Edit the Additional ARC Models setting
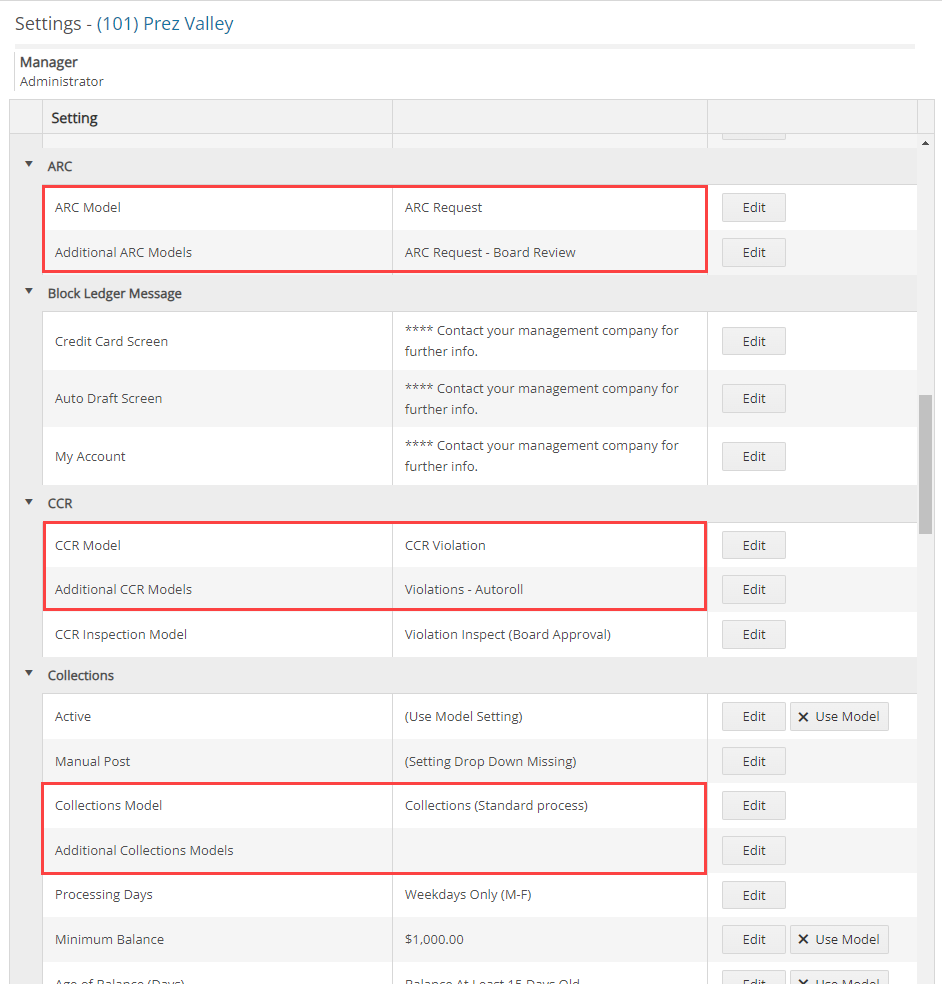942x984 pixels. (753, 252)
